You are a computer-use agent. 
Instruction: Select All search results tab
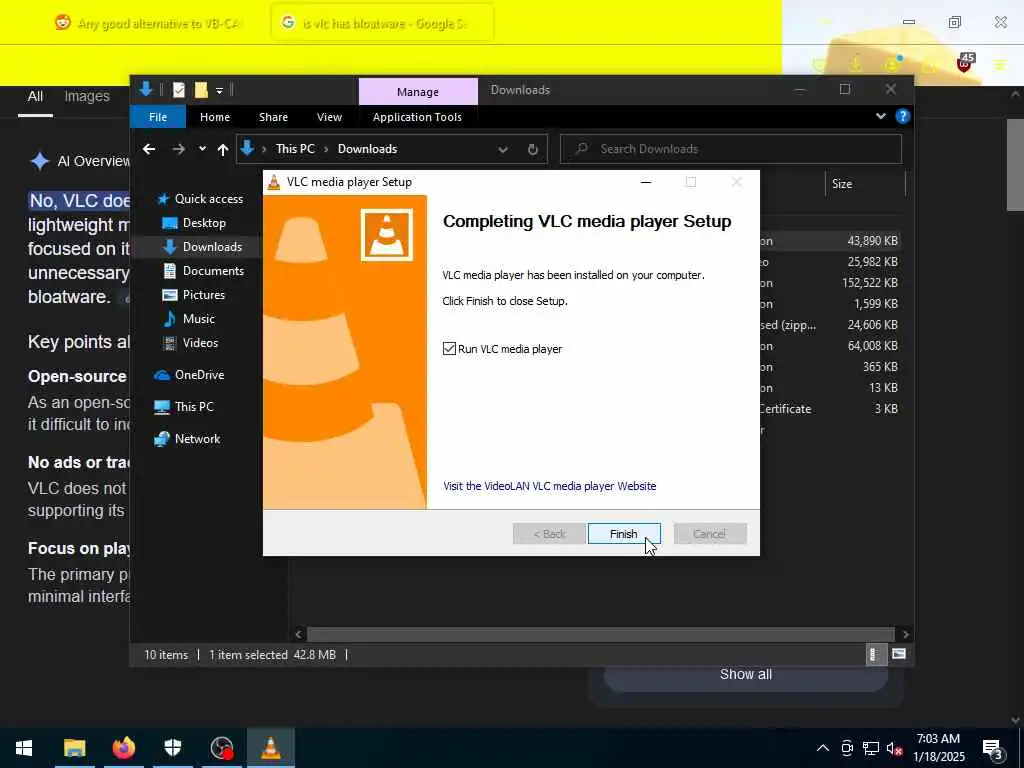(x=35, y=96)
